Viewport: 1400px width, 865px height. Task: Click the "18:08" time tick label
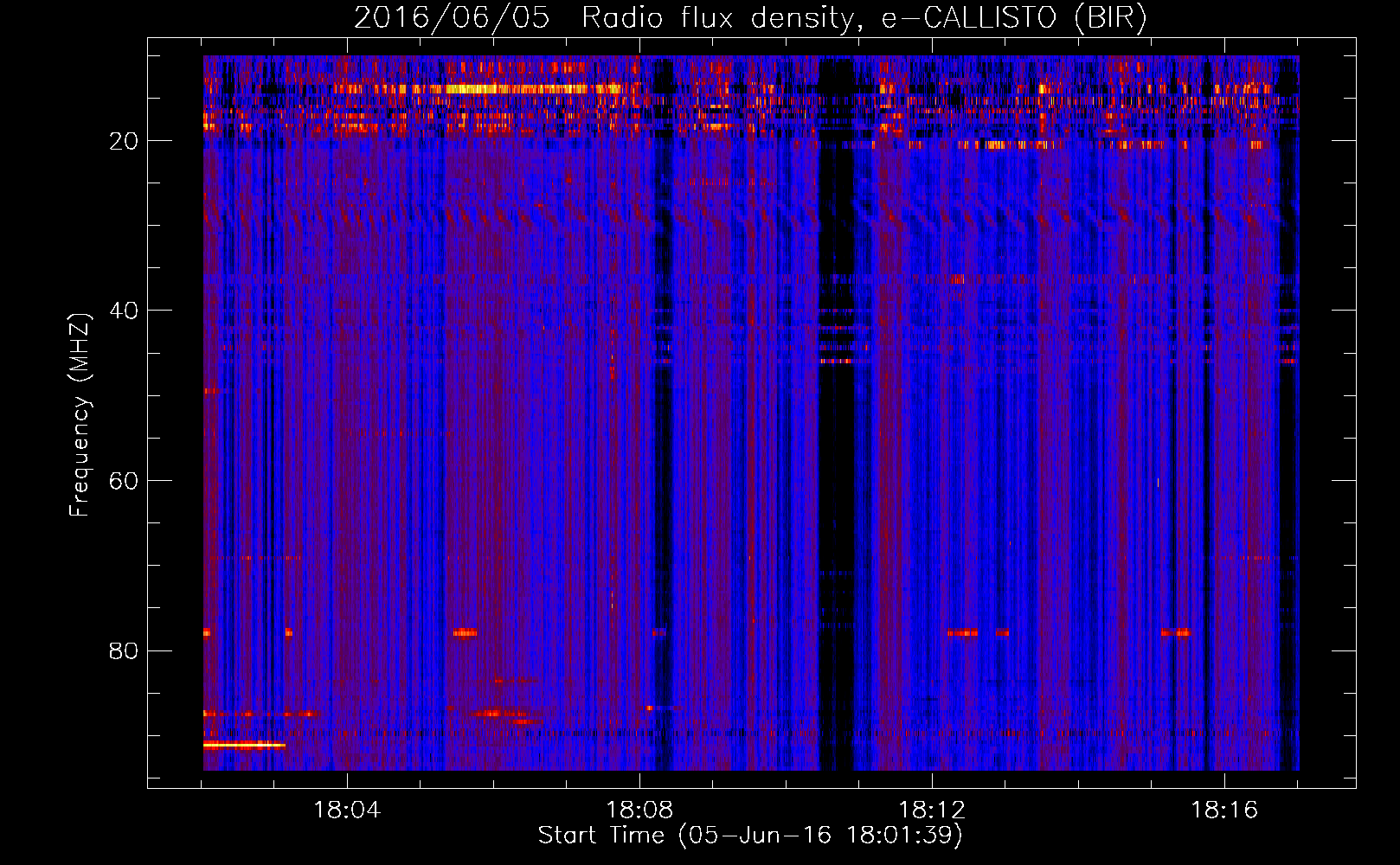point(639,810)
